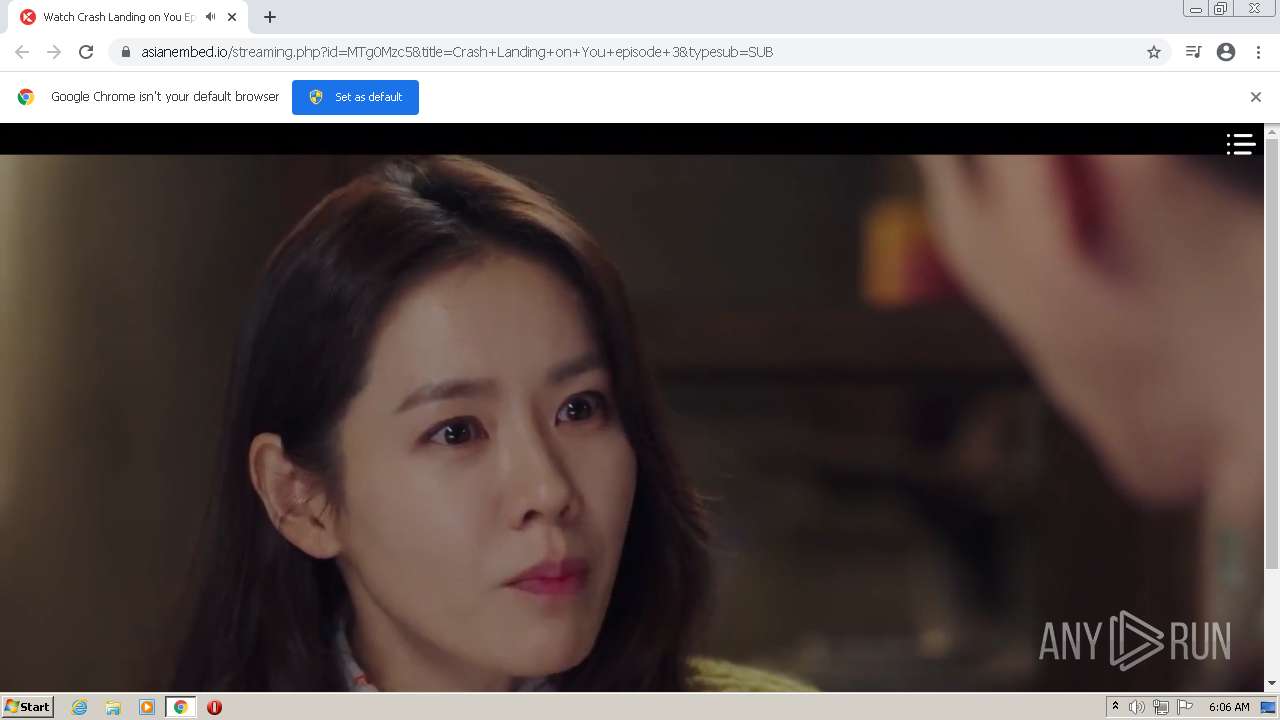Open Chrome three-dot menu
This screenshot has width=1280, height=720.
click(1258, 52)
